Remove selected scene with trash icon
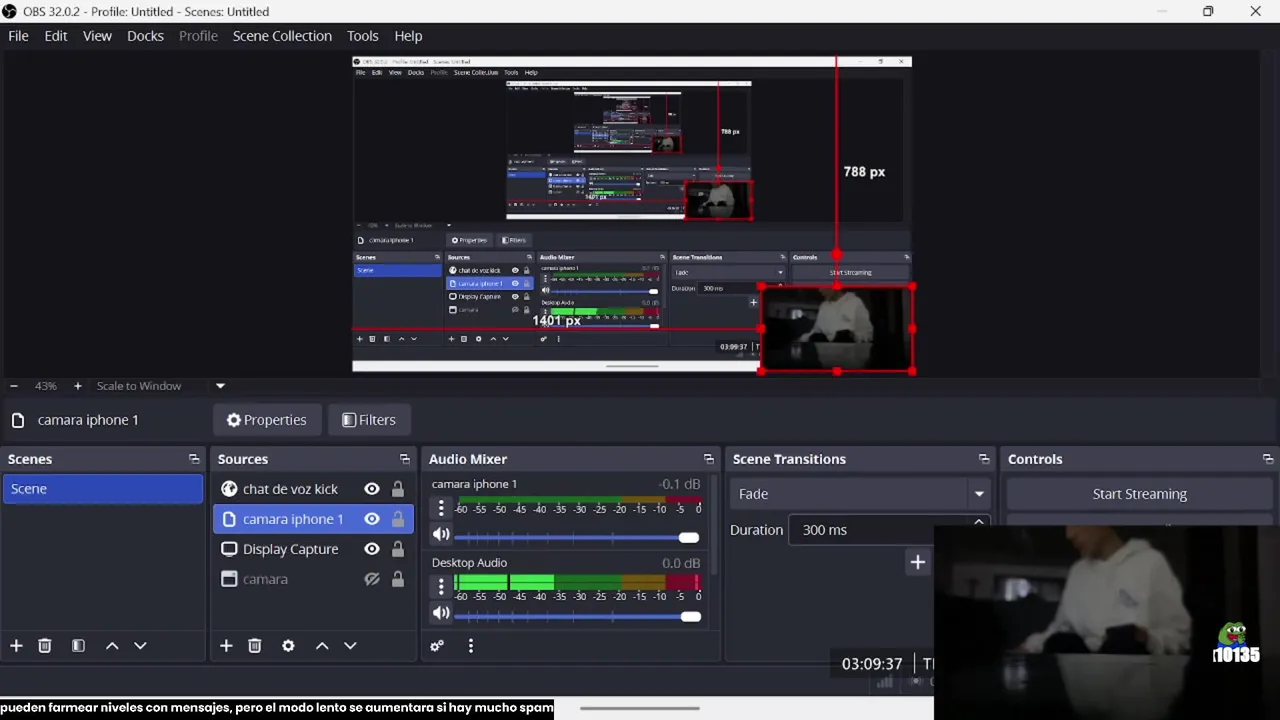 45,646
